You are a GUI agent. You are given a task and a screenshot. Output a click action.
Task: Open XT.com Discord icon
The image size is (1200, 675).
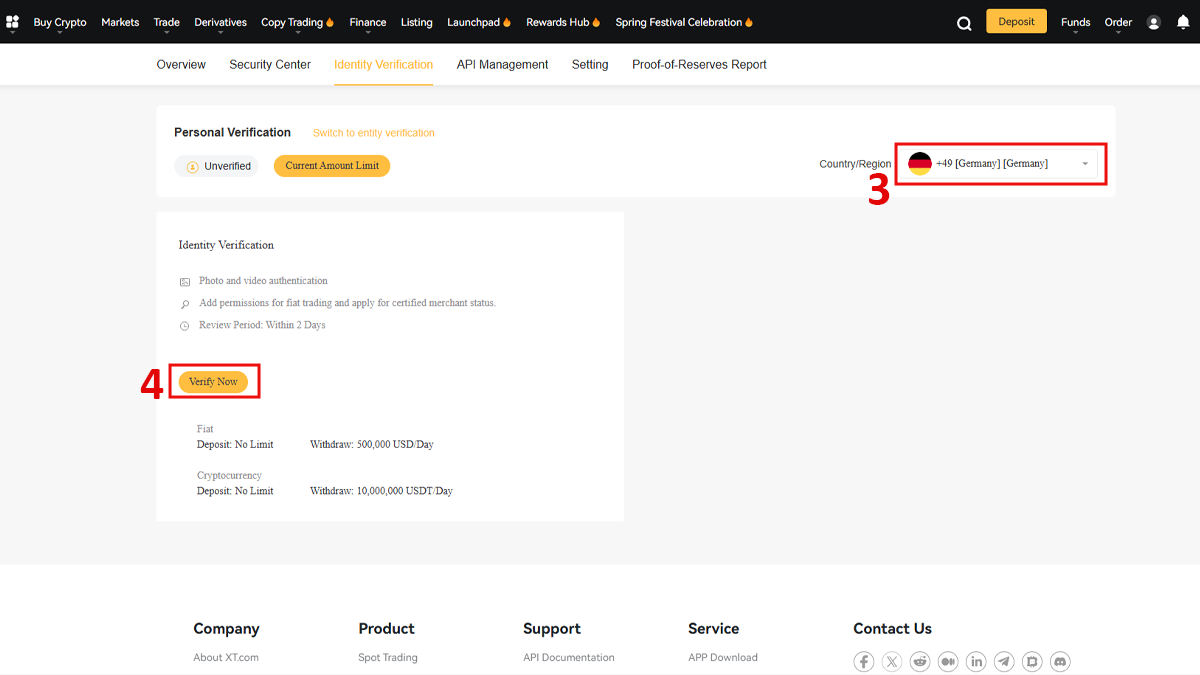point(1060,661)
